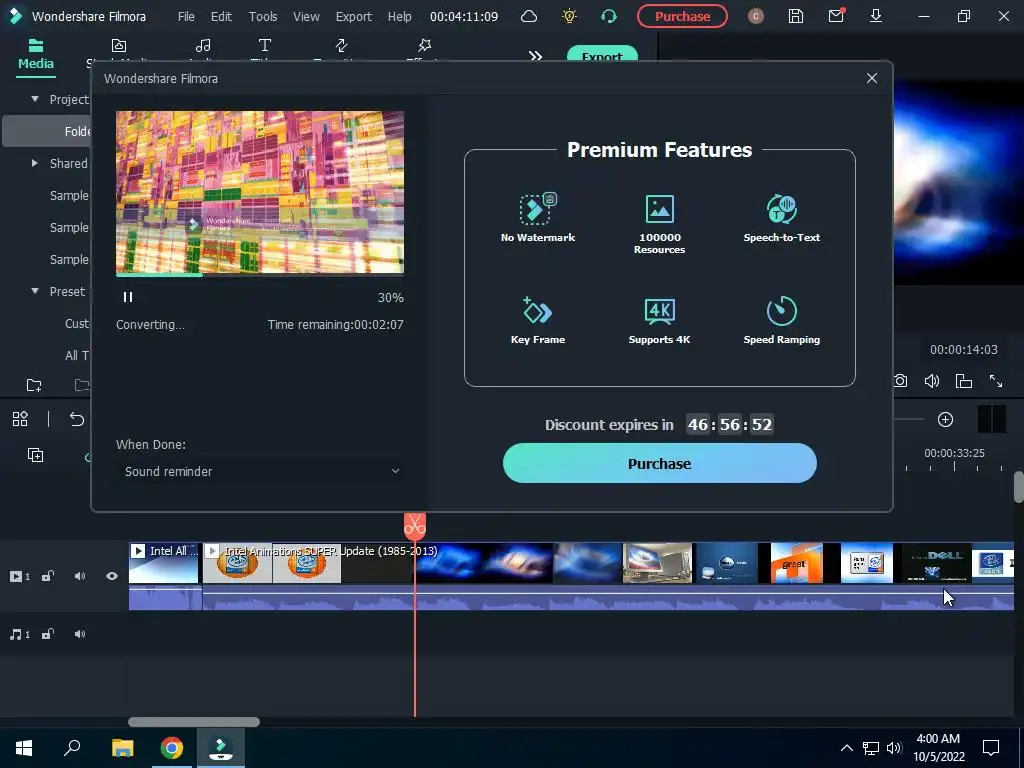Click the timeline vertical scrollbar handle

coord(1019,487)
